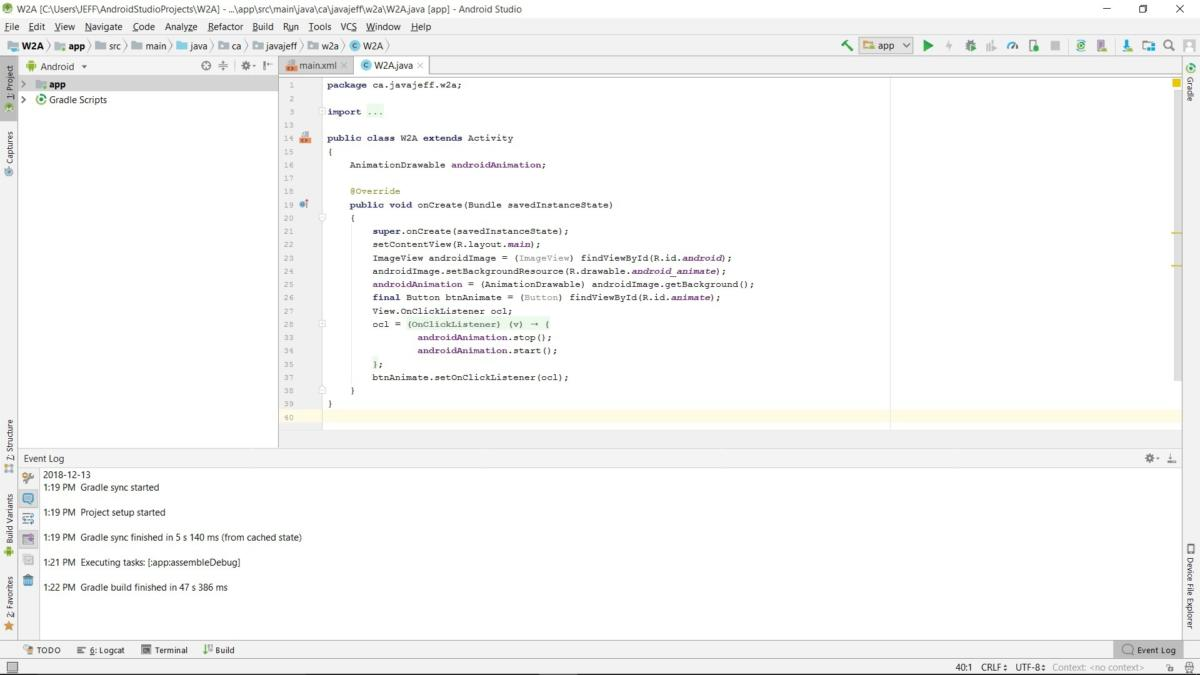Select the W2A.java editor tab
Viewport: 1200px width, 675px height.
(392, 66)
